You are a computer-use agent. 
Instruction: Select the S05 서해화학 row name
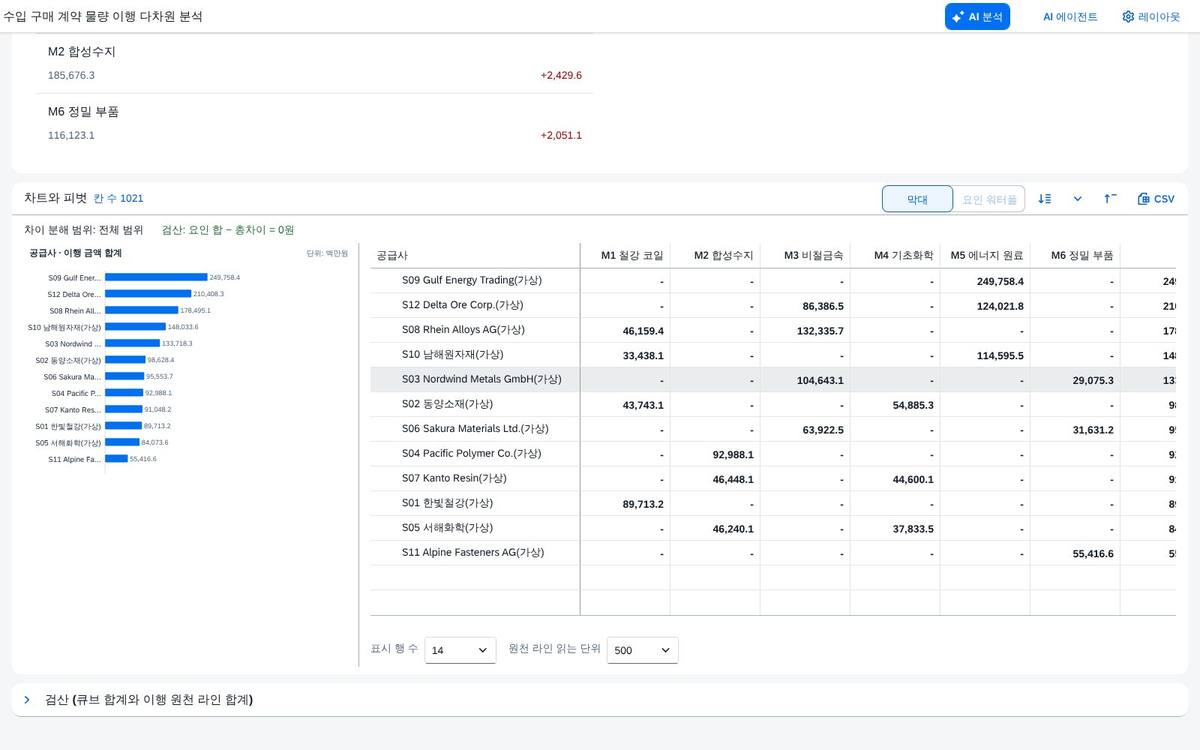pos(447,527)
